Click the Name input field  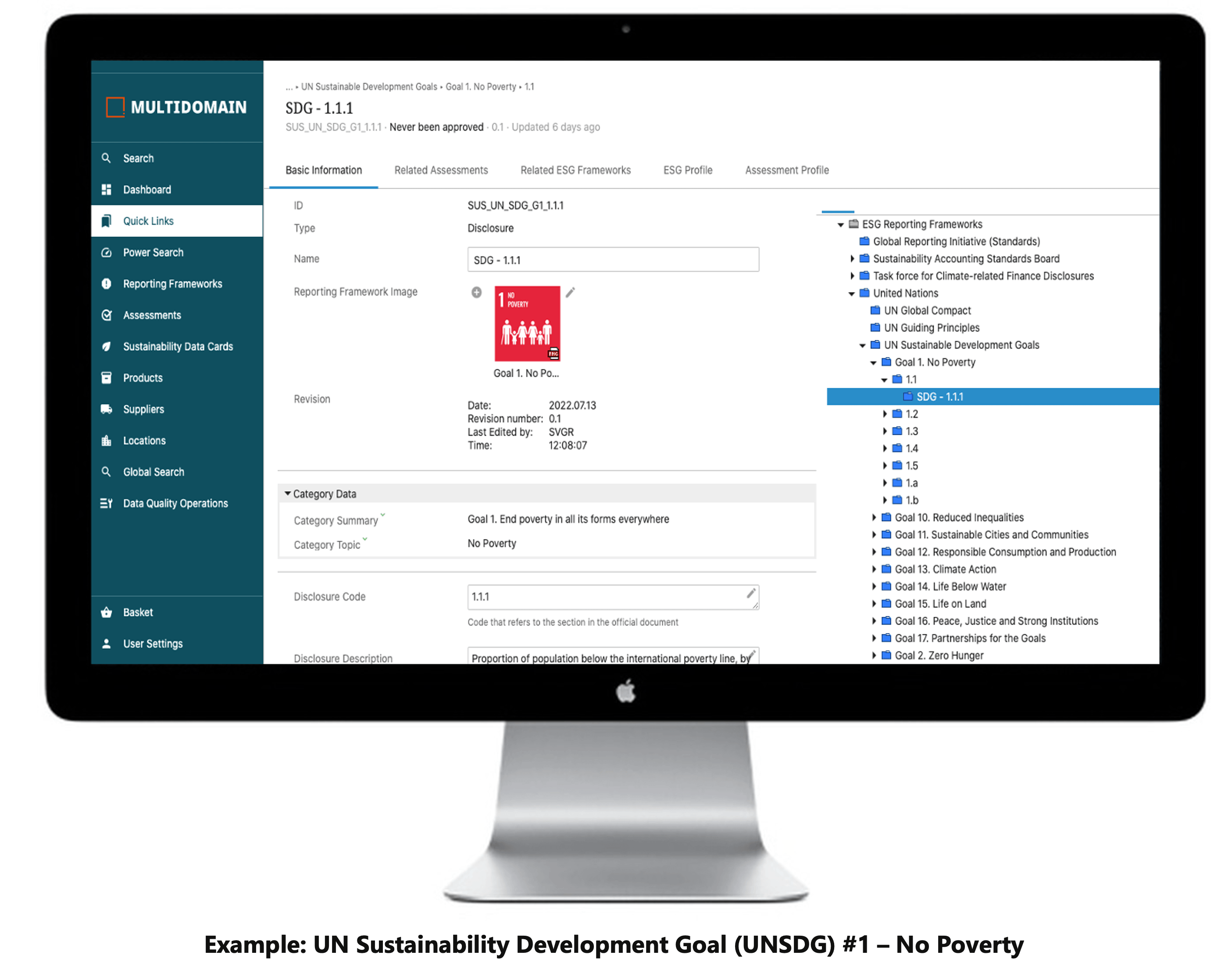tap(613, 260)
